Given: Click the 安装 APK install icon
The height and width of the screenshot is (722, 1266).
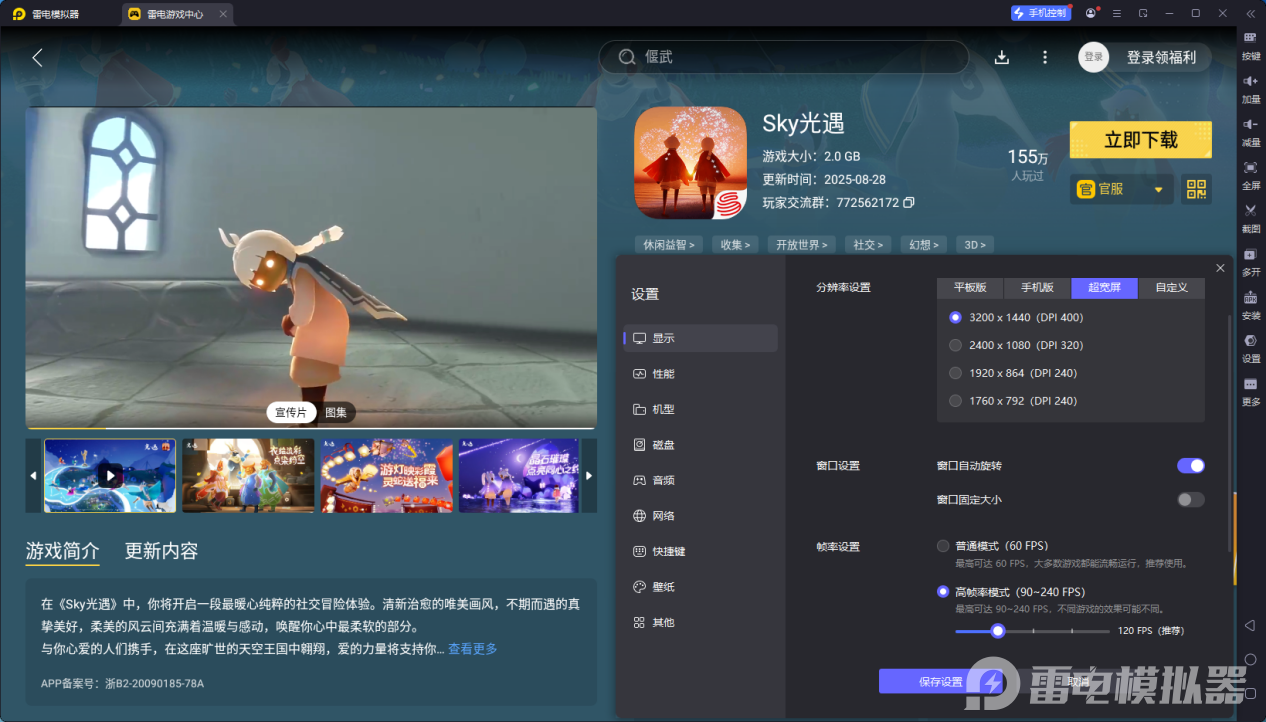Looking at the screenshot, I should coord(1250,297).
